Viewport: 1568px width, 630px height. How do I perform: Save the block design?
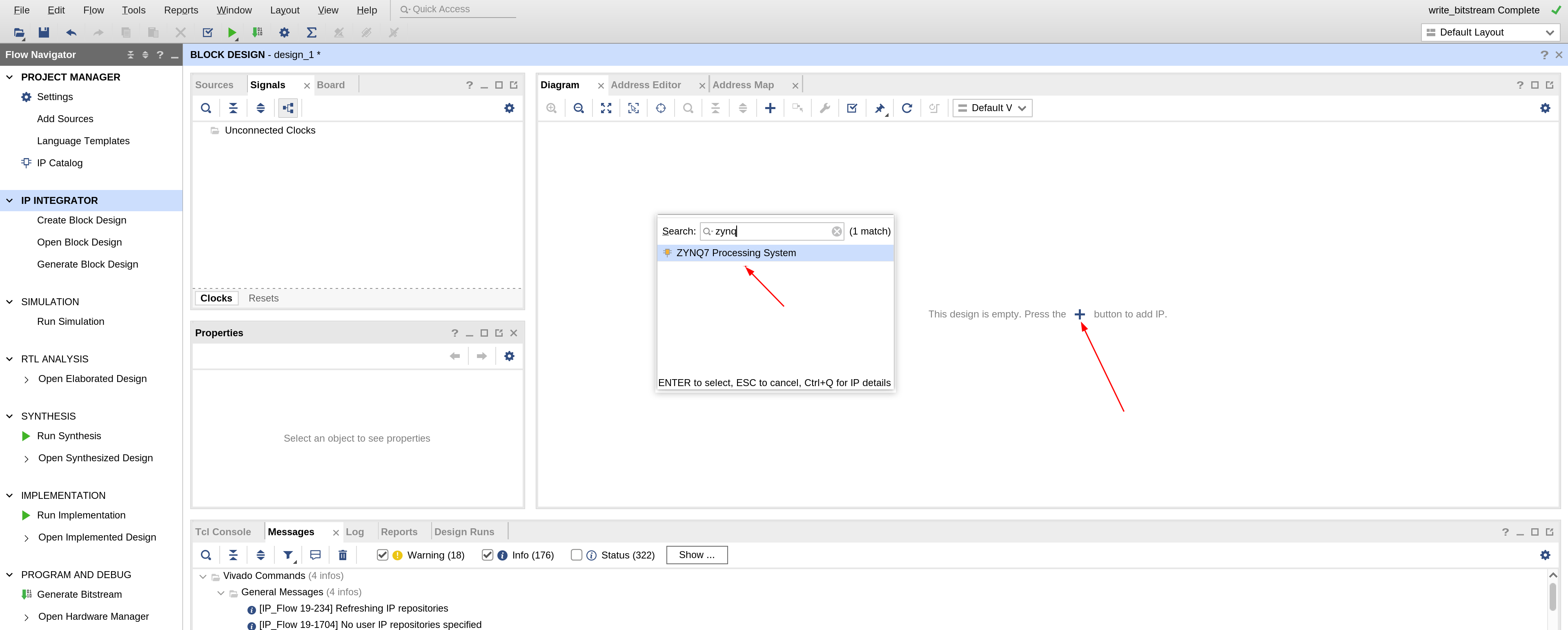click(x=44, y=32)
